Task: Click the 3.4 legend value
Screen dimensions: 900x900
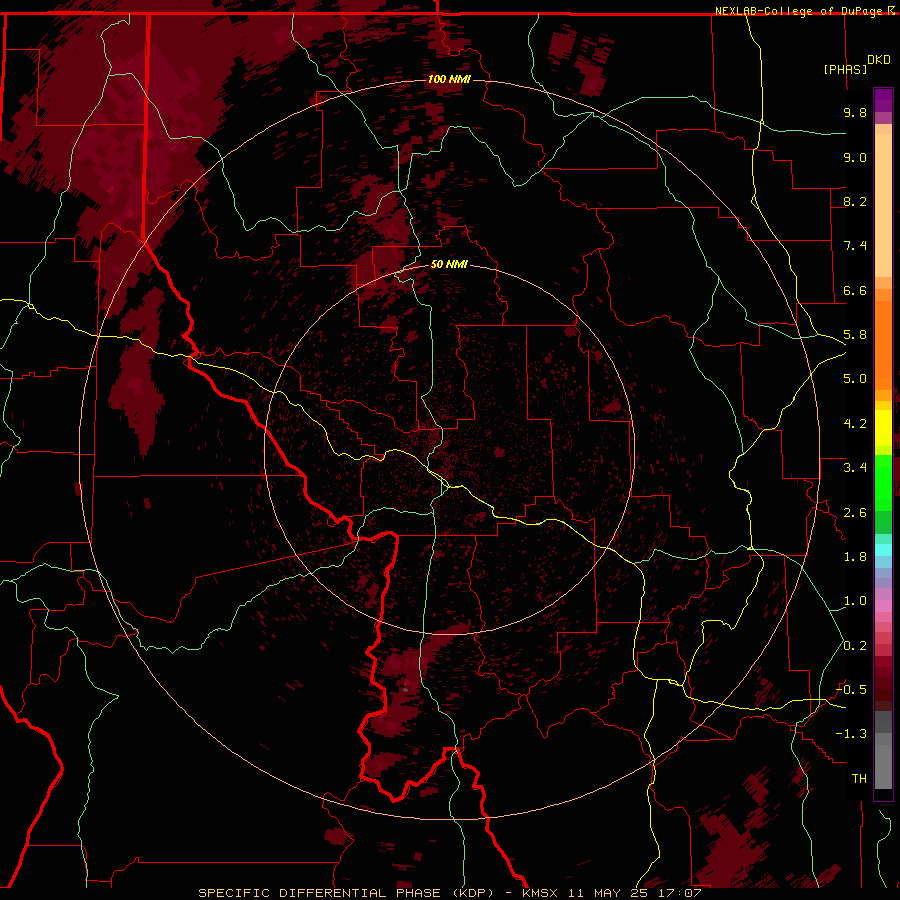Action: [x=855, y=468]
